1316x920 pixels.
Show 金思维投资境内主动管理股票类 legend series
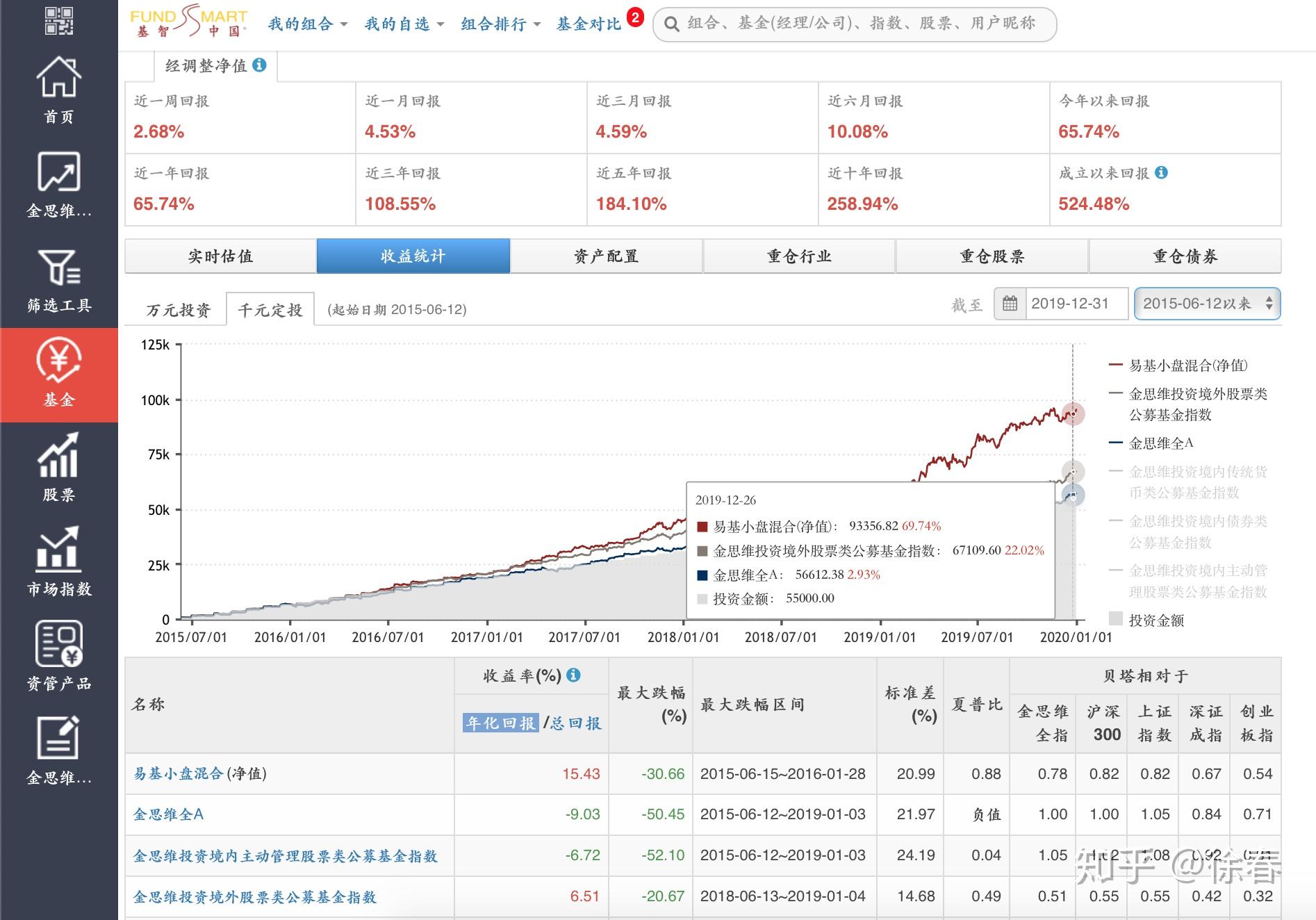pos(1188,581)
